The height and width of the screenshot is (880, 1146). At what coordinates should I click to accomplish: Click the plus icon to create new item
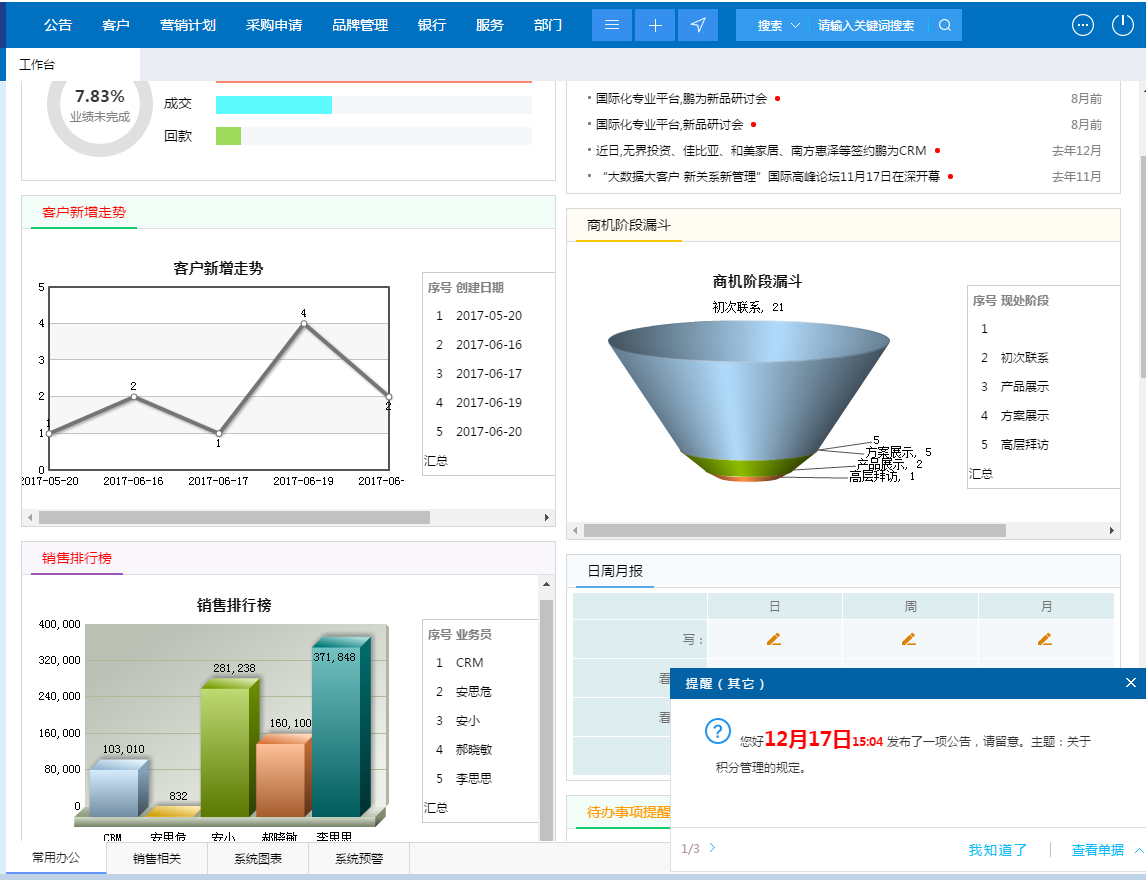(x=655, y=24)
